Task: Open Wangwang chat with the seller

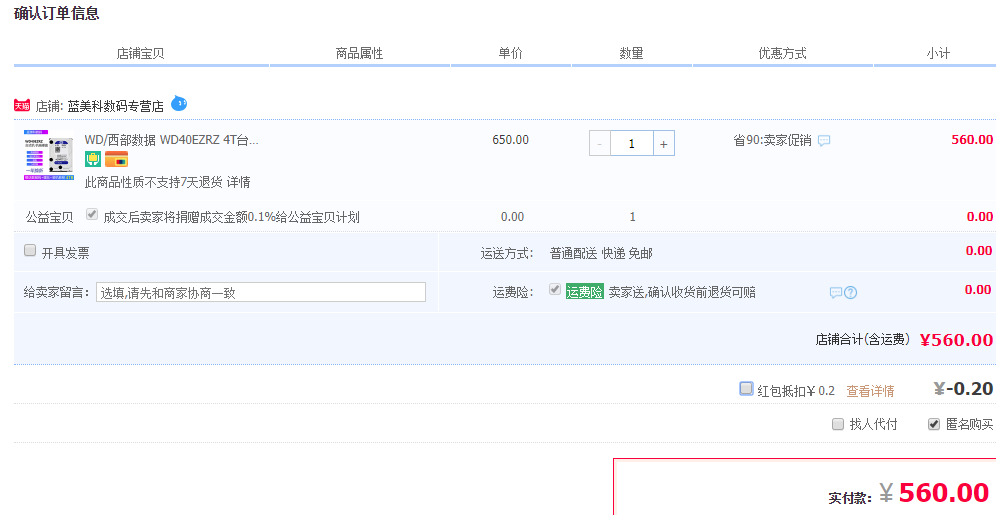Action: [x=179, y=103]
